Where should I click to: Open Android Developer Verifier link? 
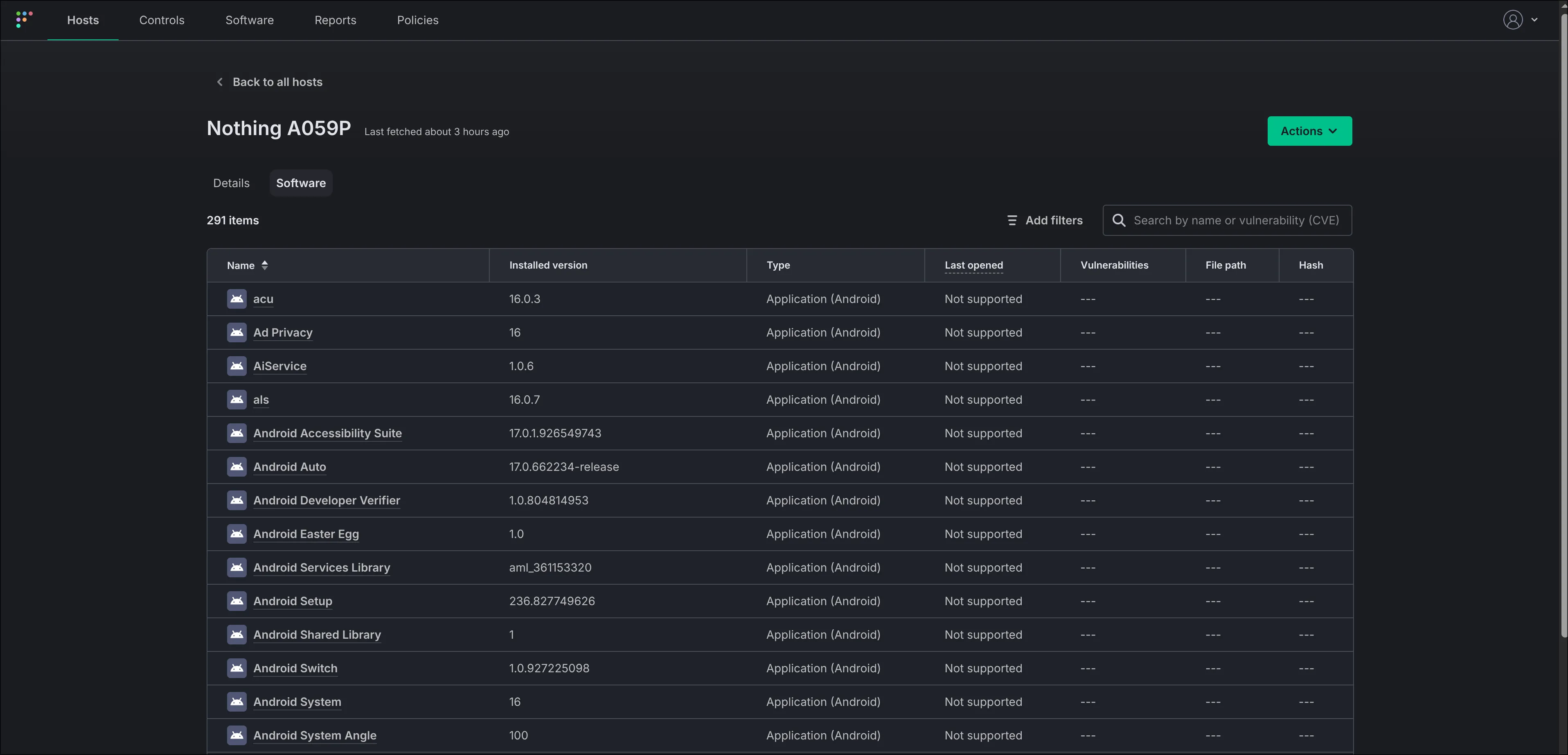pyautogui.click(x=326, y=500)
